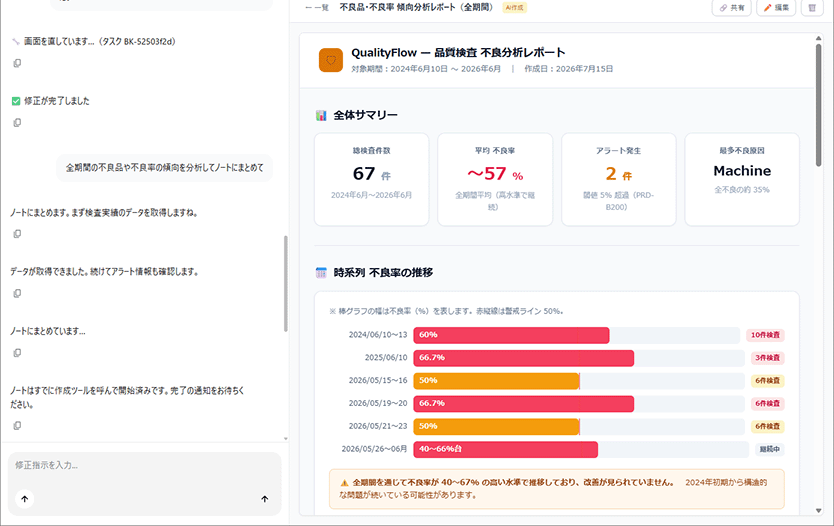Click the 時系列 不良率の推移 heading
The image size is (834, 526).
(383, 273)
